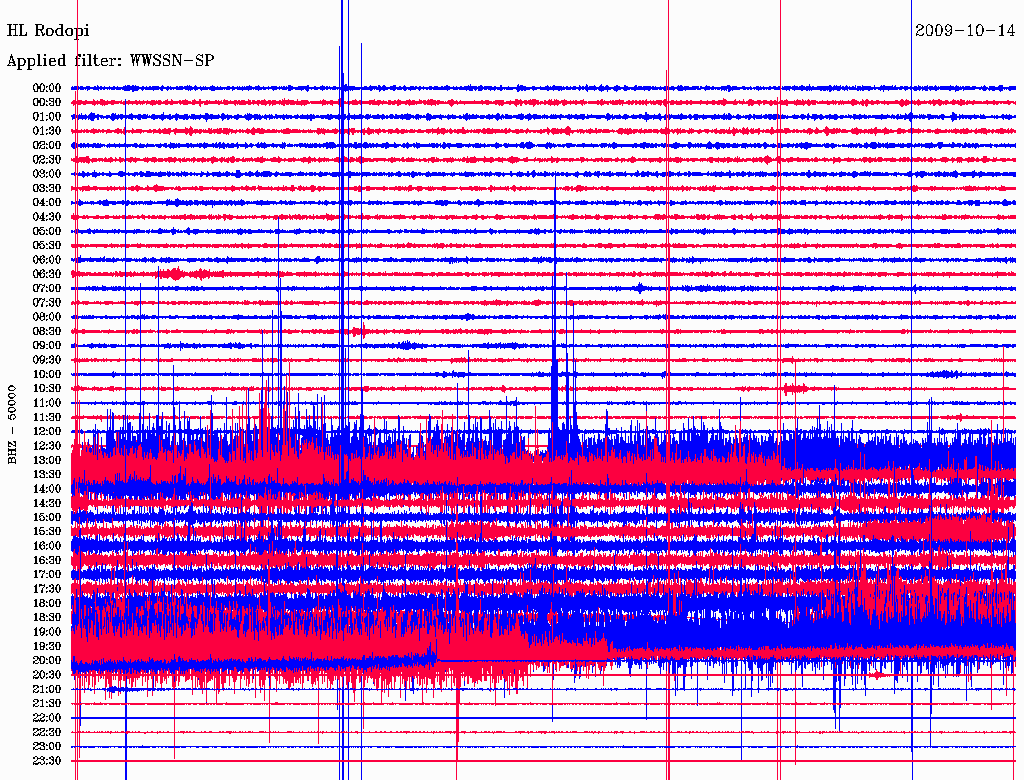
Task: Click the 19:30 time label
Action: 47,646
